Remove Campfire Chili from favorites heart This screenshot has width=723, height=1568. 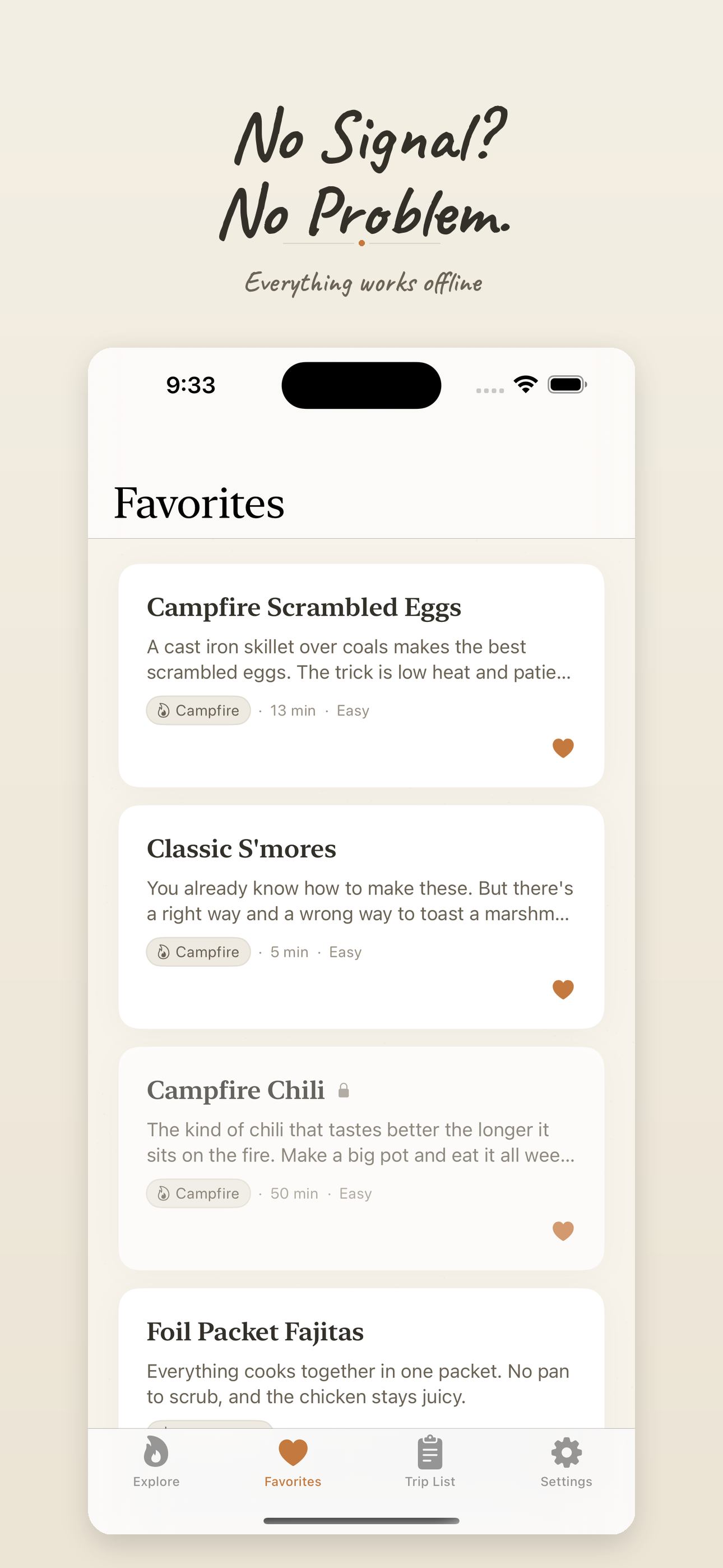(563, 1231)
